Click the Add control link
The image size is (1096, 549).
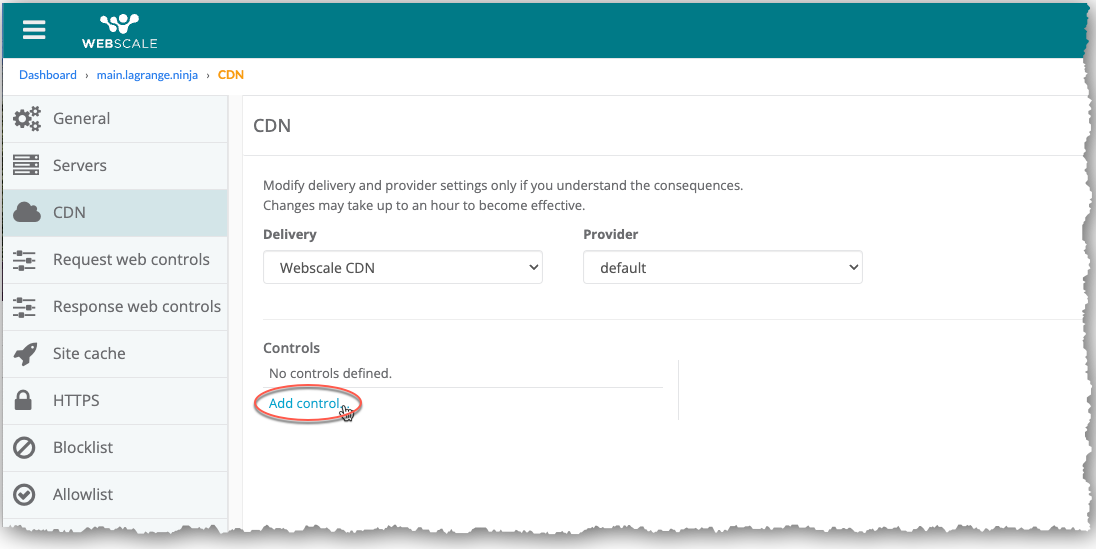click(304, 403)
